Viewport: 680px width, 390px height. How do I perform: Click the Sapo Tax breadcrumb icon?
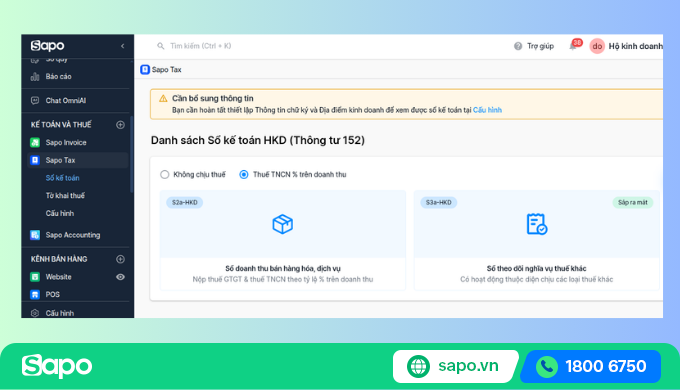tap(145, 69)
